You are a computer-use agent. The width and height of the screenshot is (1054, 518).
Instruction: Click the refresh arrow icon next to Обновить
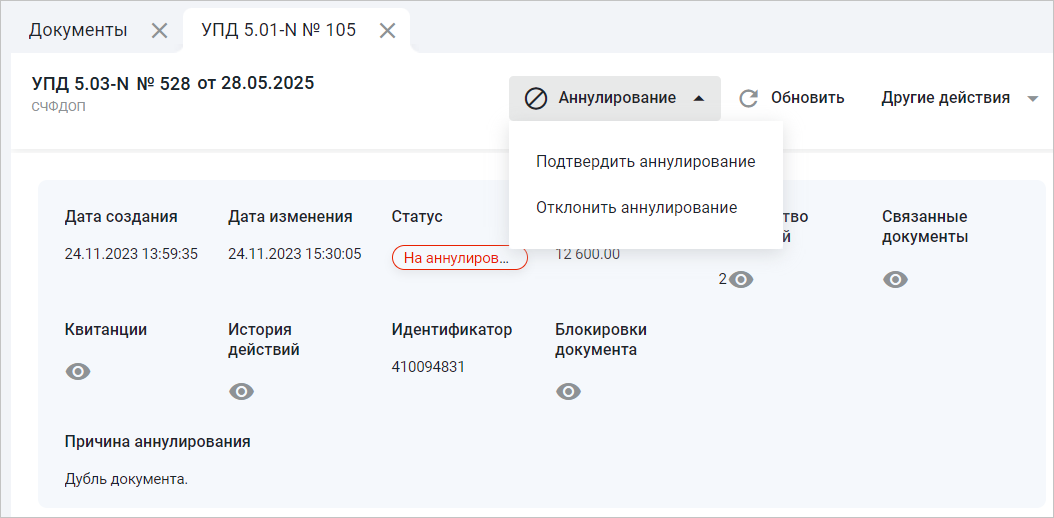click(x=749, y=98)
